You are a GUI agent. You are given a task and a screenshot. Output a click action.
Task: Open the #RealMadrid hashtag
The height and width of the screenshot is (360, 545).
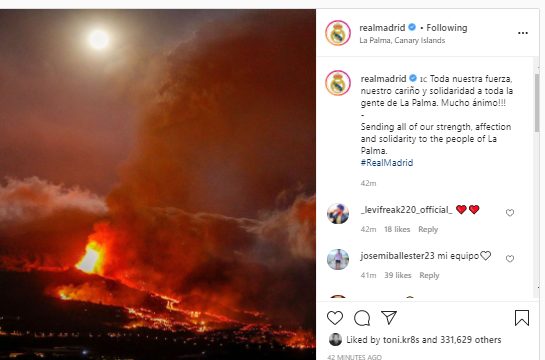coord(387,163)
